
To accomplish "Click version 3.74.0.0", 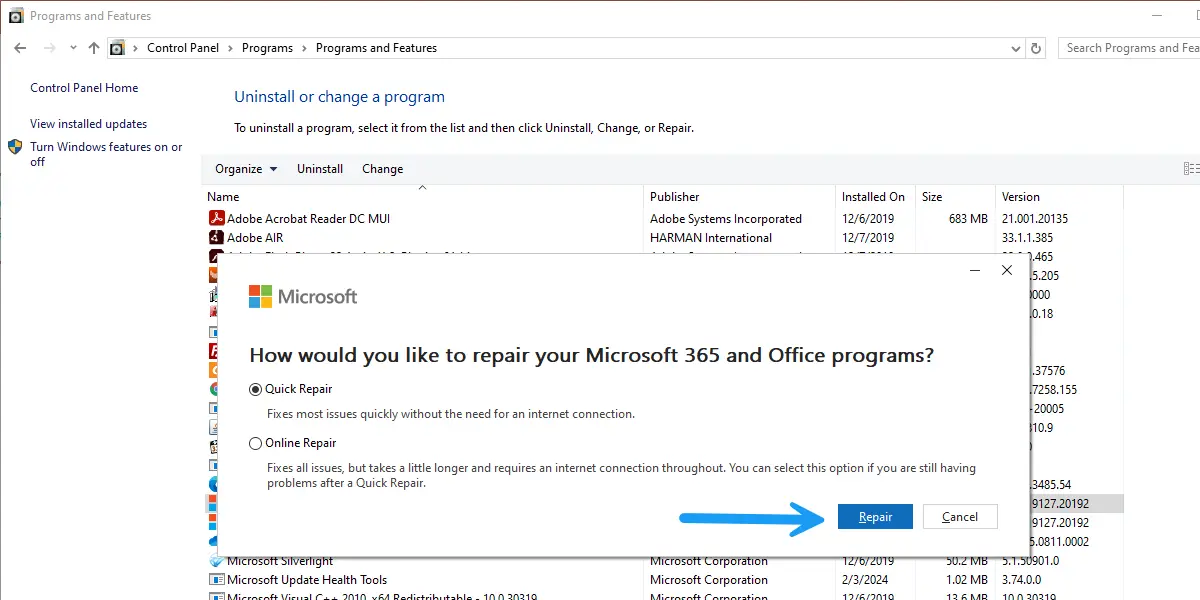I will coord(1022,580).
